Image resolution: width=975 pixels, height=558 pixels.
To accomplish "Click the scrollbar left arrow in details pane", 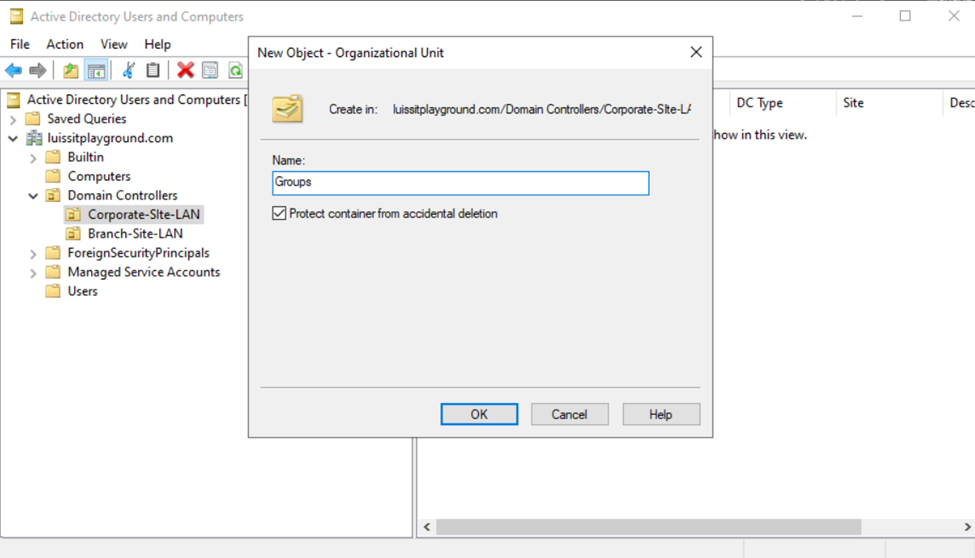I will 427,527.
